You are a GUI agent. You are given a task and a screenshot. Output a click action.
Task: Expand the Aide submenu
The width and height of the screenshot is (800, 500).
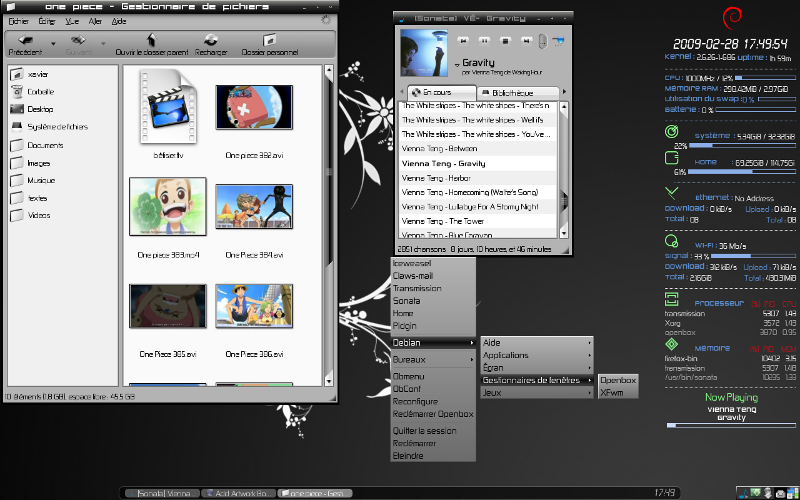[x=537, y=343]
